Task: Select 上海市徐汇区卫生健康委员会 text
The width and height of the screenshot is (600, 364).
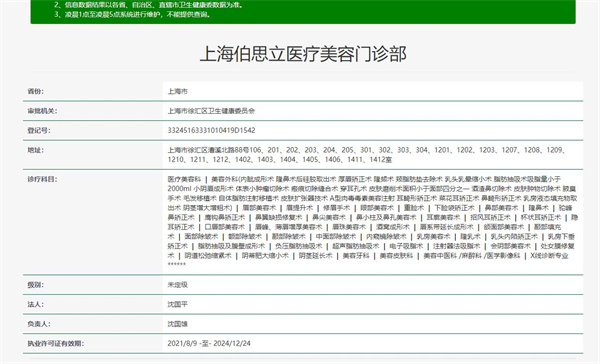Action: (x=211, y=111)
